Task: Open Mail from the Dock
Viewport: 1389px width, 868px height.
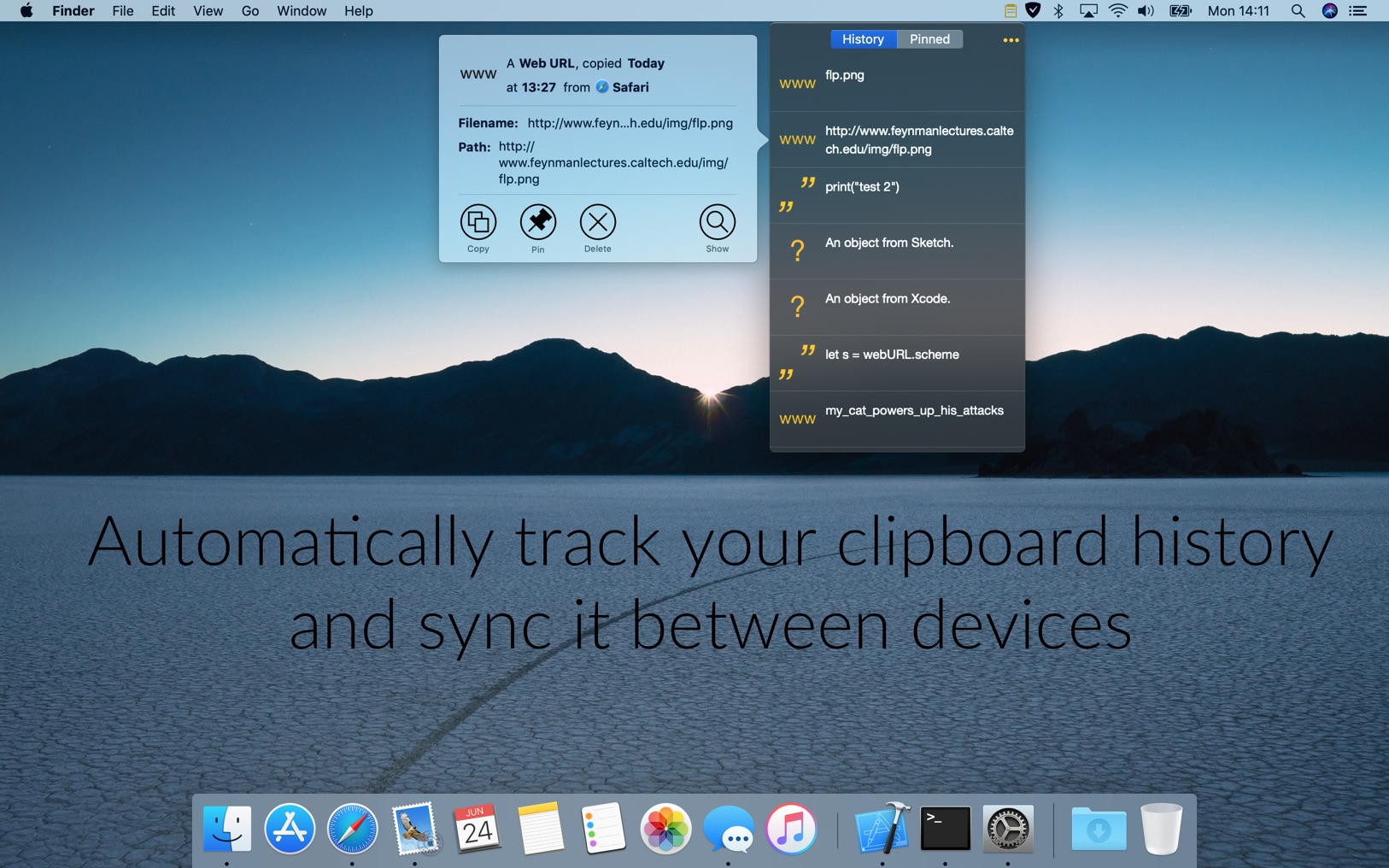Action: click(x=415, y=829)
